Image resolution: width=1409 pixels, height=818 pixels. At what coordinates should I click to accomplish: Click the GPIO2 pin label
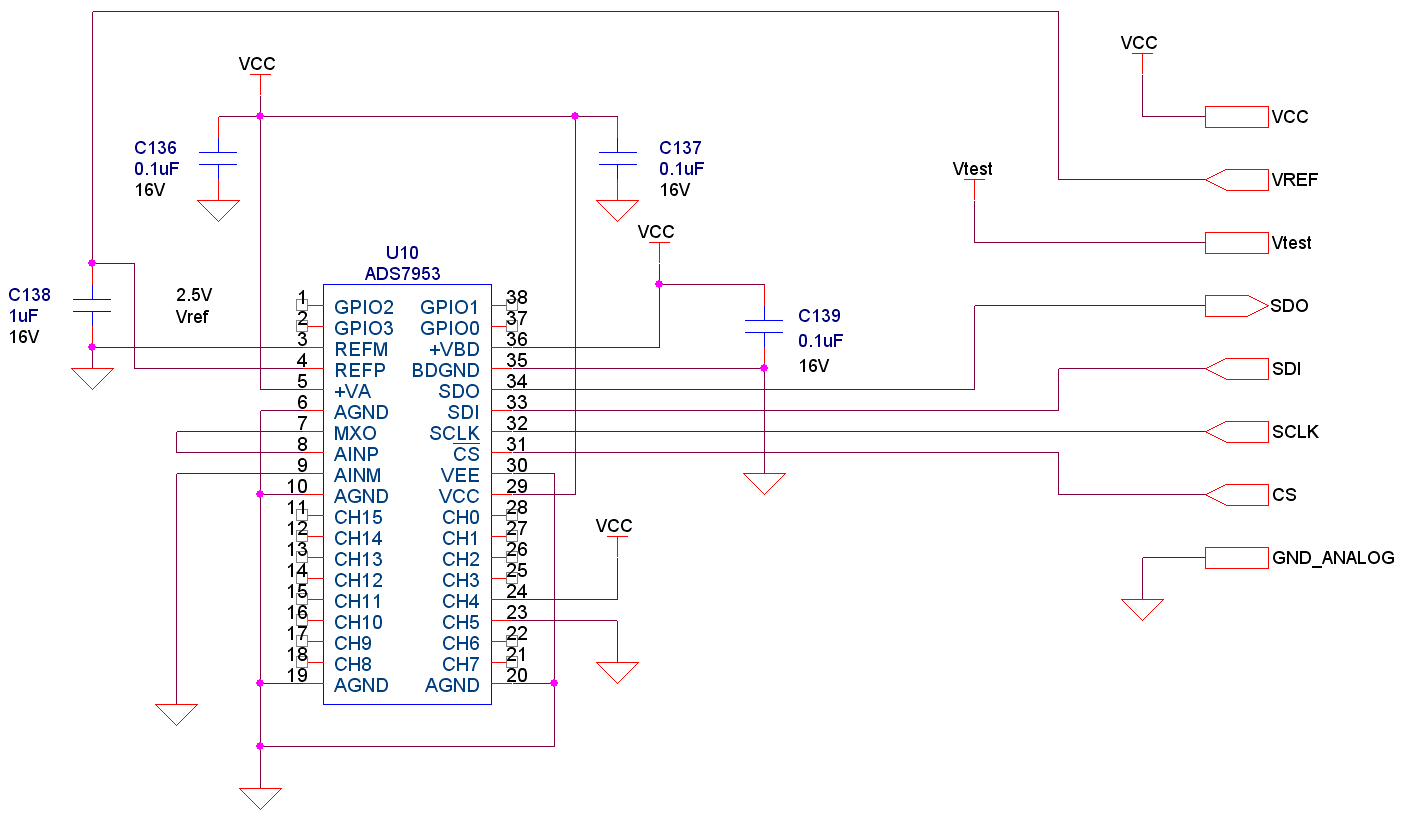tap(364, 307)
